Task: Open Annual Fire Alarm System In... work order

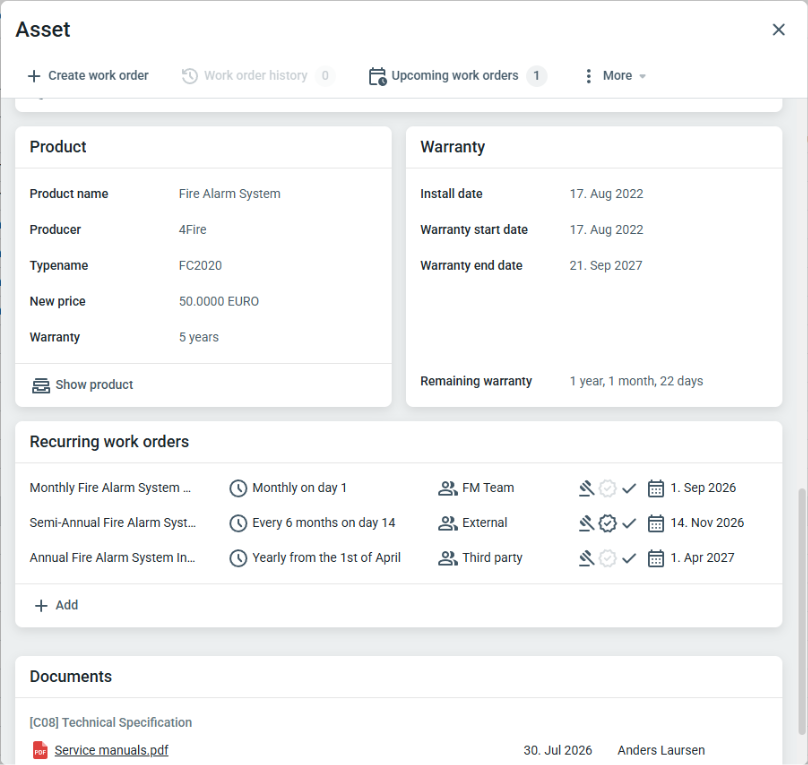Action: click(x=112, y=558)
